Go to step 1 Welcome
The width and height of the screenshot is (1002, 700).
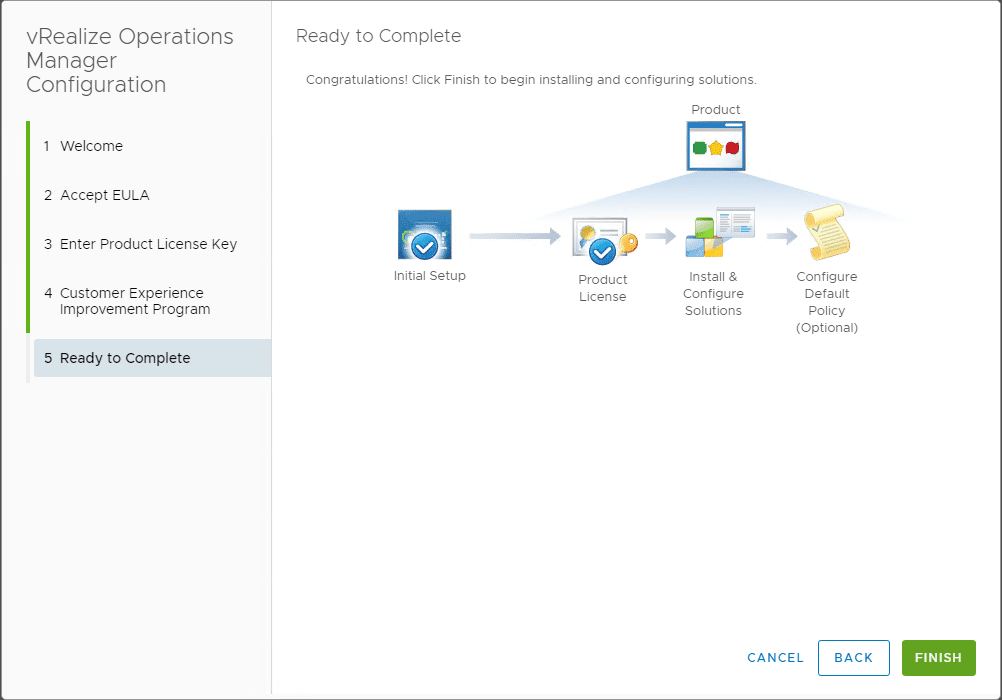(91, 146)
